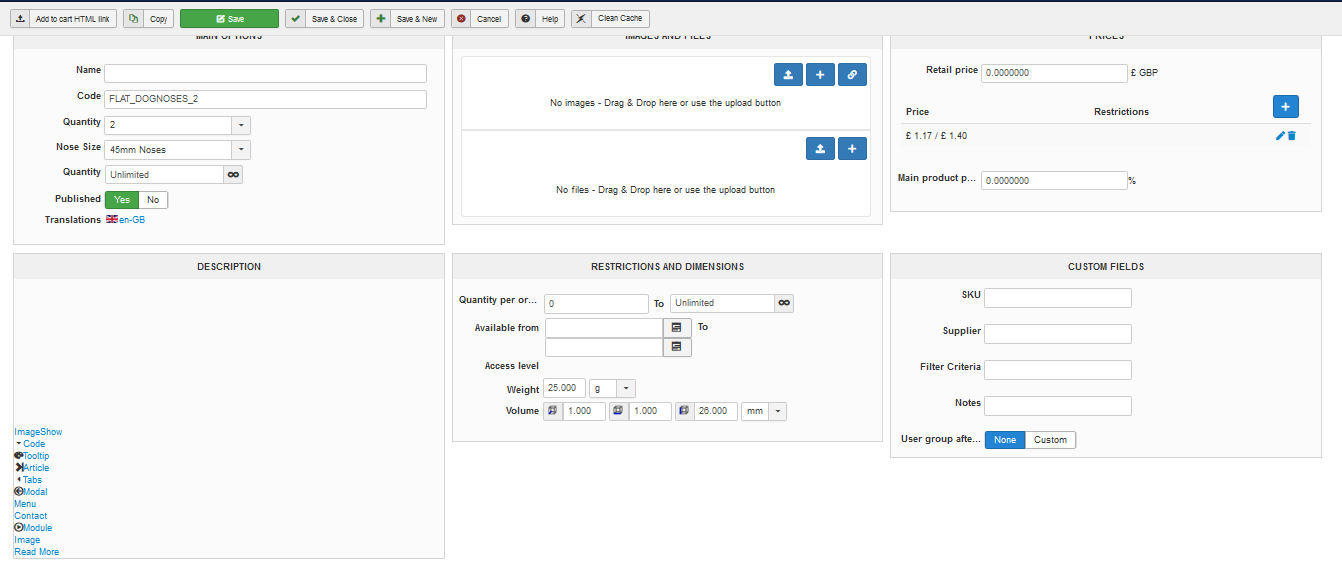Open the Quantity dropdown showing 2
Screen dimensions: 1342x570
177,125
